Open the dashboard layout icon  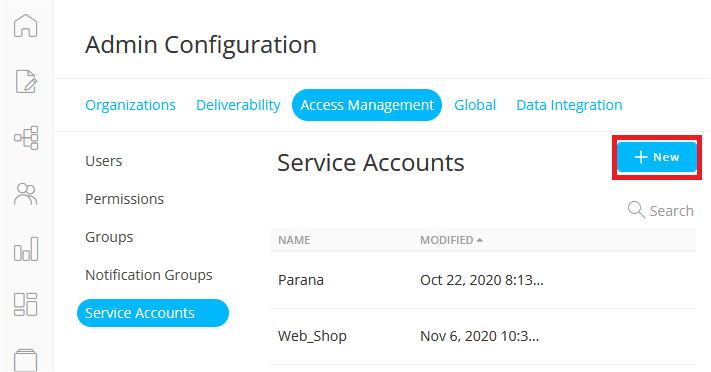(x=25, y=304)
